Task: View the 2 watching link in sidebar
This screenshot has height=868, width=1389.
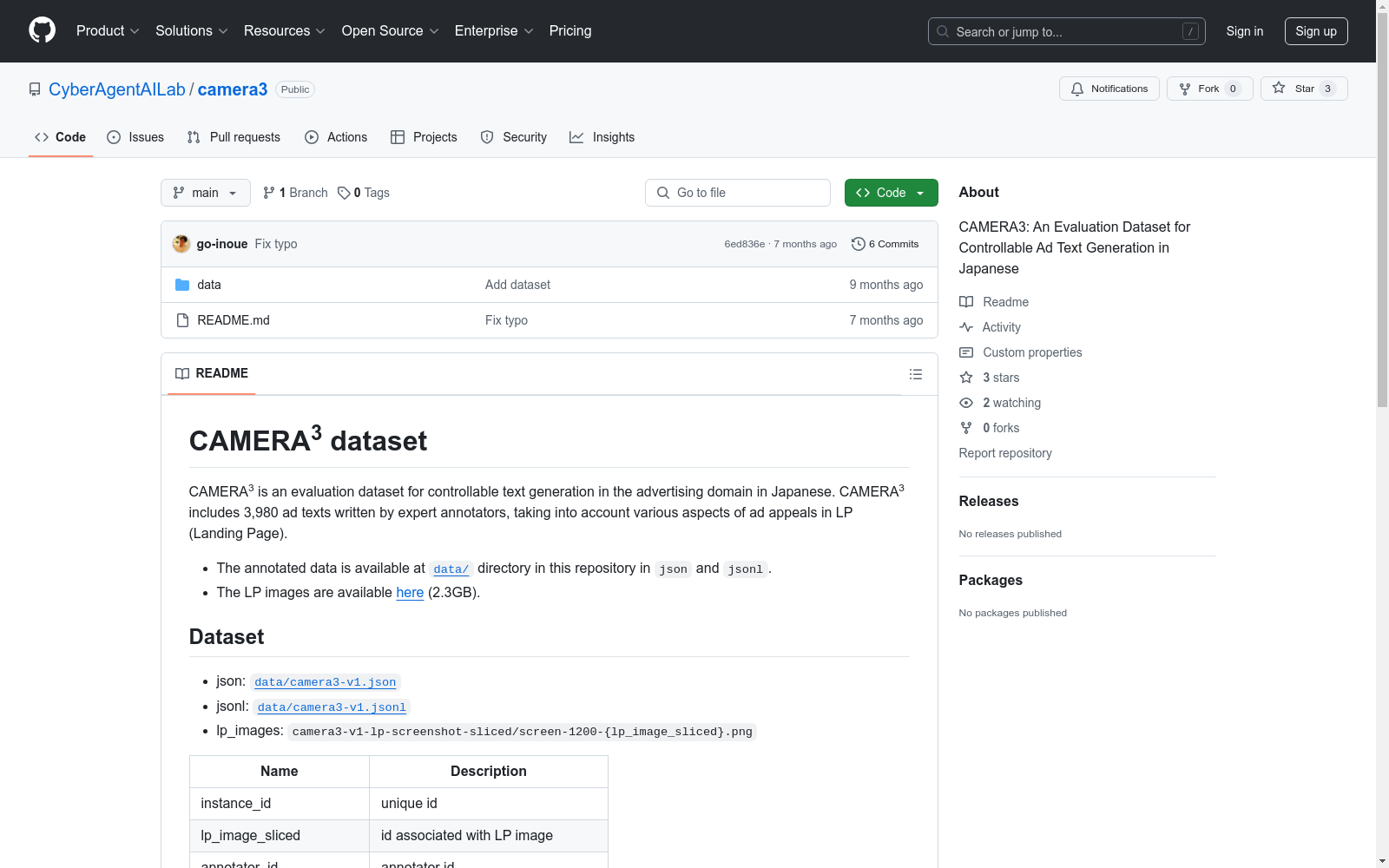Action: point(1000,403)
